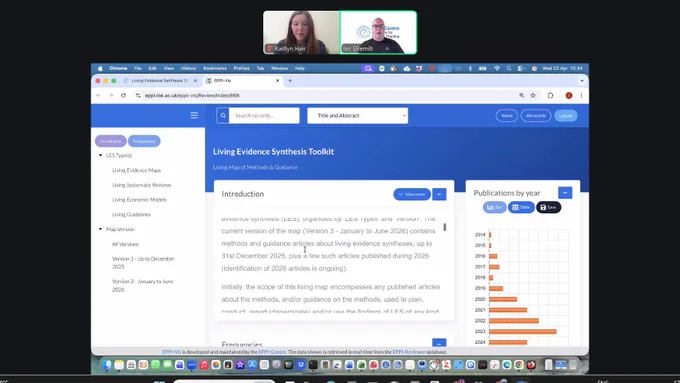Choose Version 1 - Up to December 2025
This screenshot has height=383, width=680.
143,262
